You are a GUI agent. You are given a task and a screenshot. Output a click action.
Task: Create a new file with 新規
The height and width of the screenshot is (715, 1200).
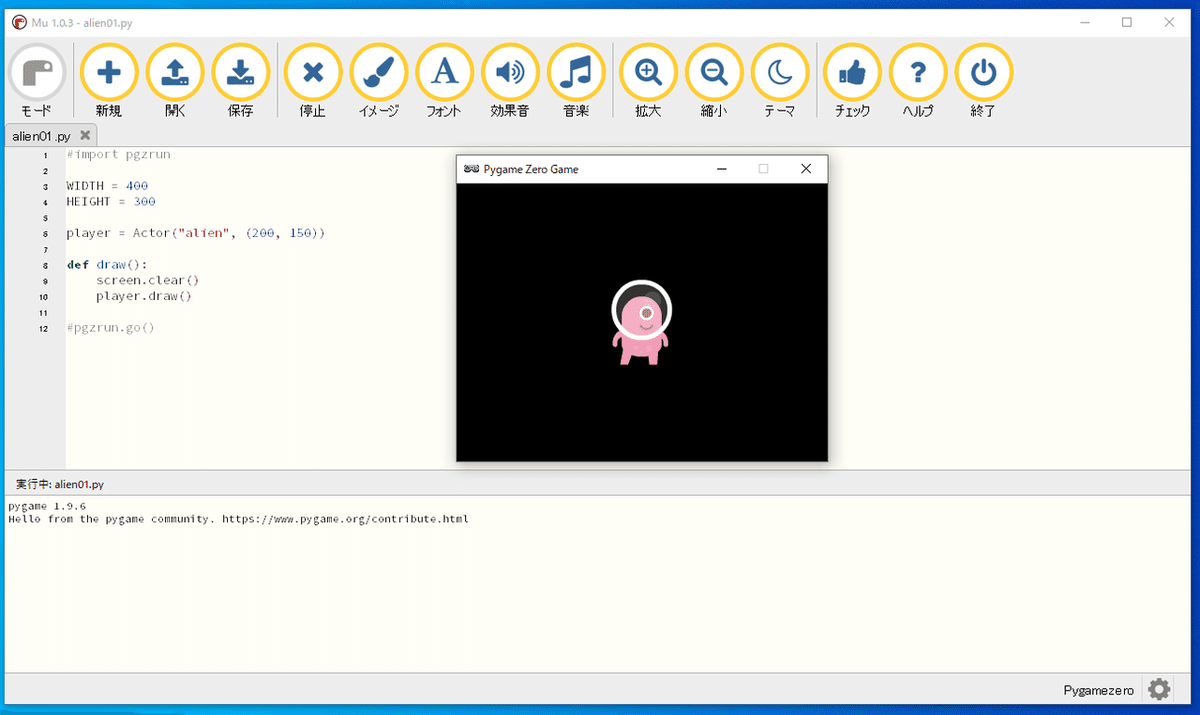[x=109, y=71]
